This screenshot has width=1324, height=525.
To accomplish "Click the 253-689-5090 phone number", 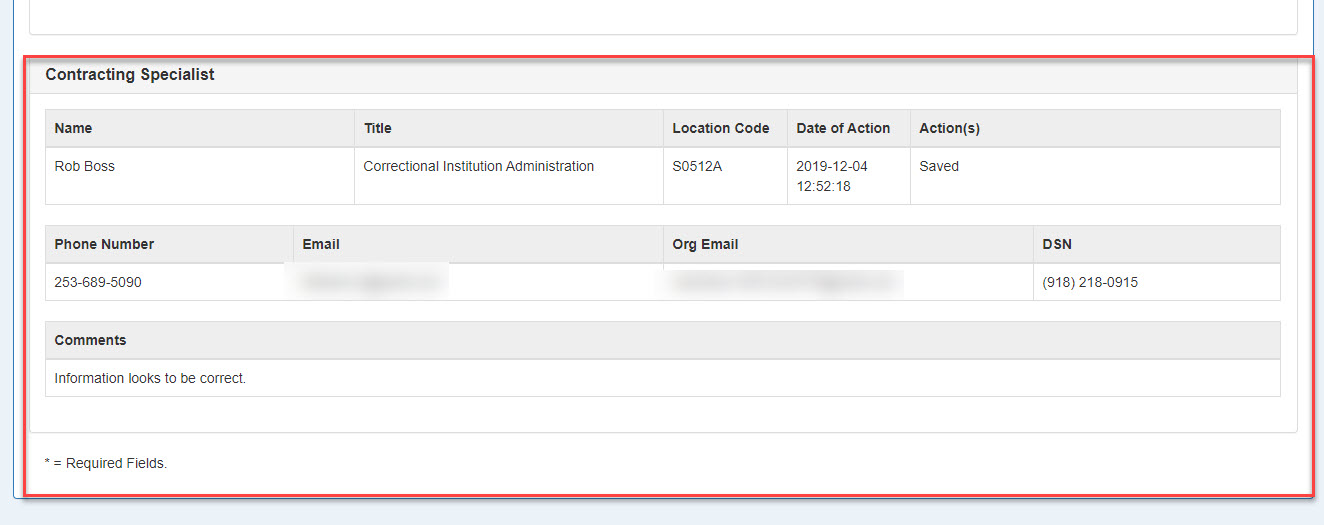I will click(98, 283).
